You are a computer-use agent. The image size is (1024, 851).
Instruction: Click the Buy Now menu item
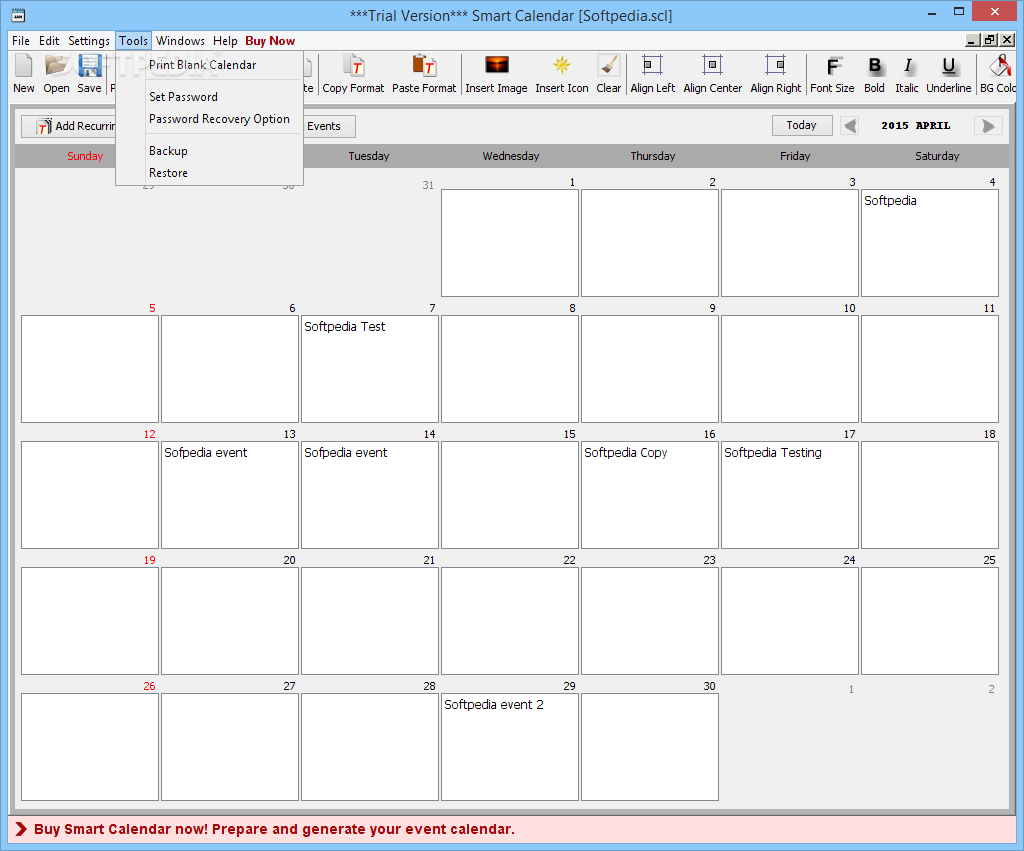[x=270, y=40]
